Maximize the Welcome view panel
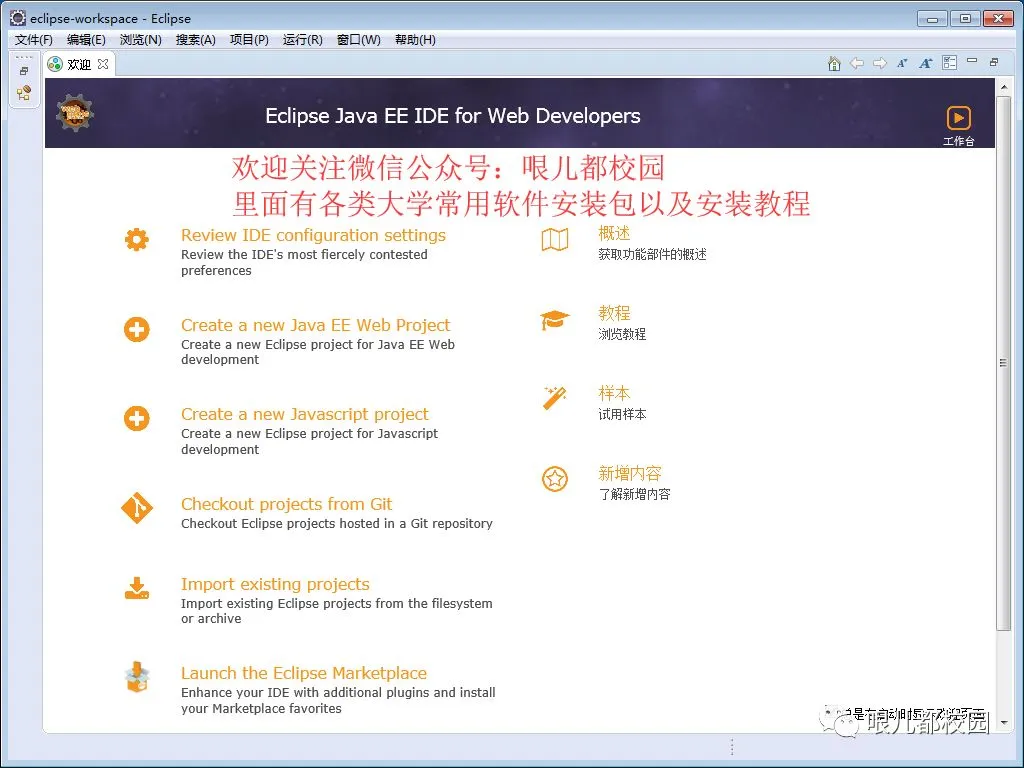The height and width of the screenshot is (768, 1024). pos(994,62)
